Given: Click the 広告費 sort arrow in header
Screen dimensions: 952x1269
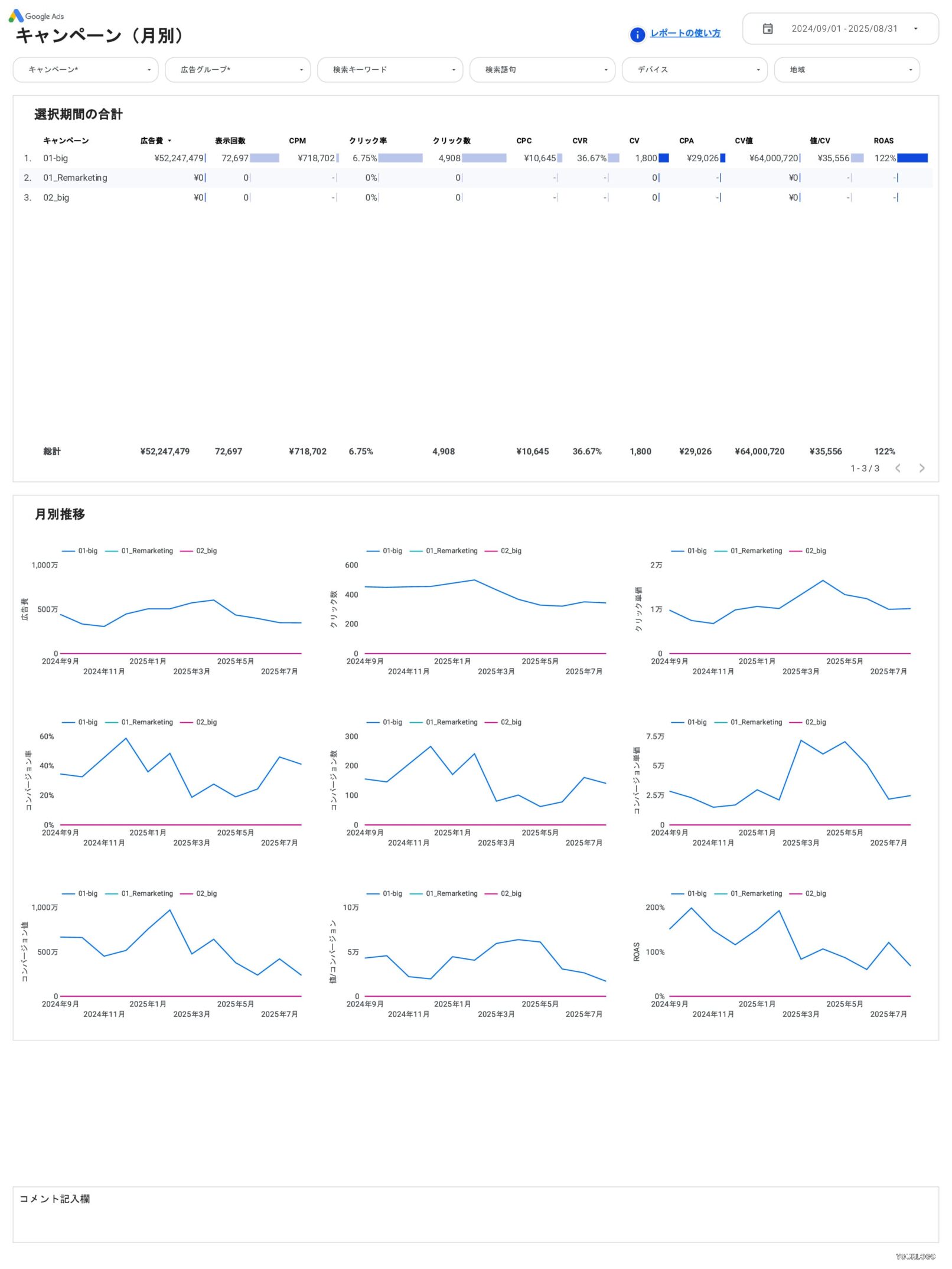Looking at the screenshot, I should [169, 141].
